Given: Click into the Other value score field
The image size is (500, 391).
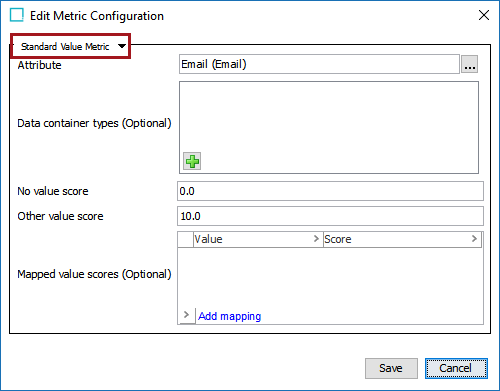Looking at the screenshot, I should [x=330, y=216].
